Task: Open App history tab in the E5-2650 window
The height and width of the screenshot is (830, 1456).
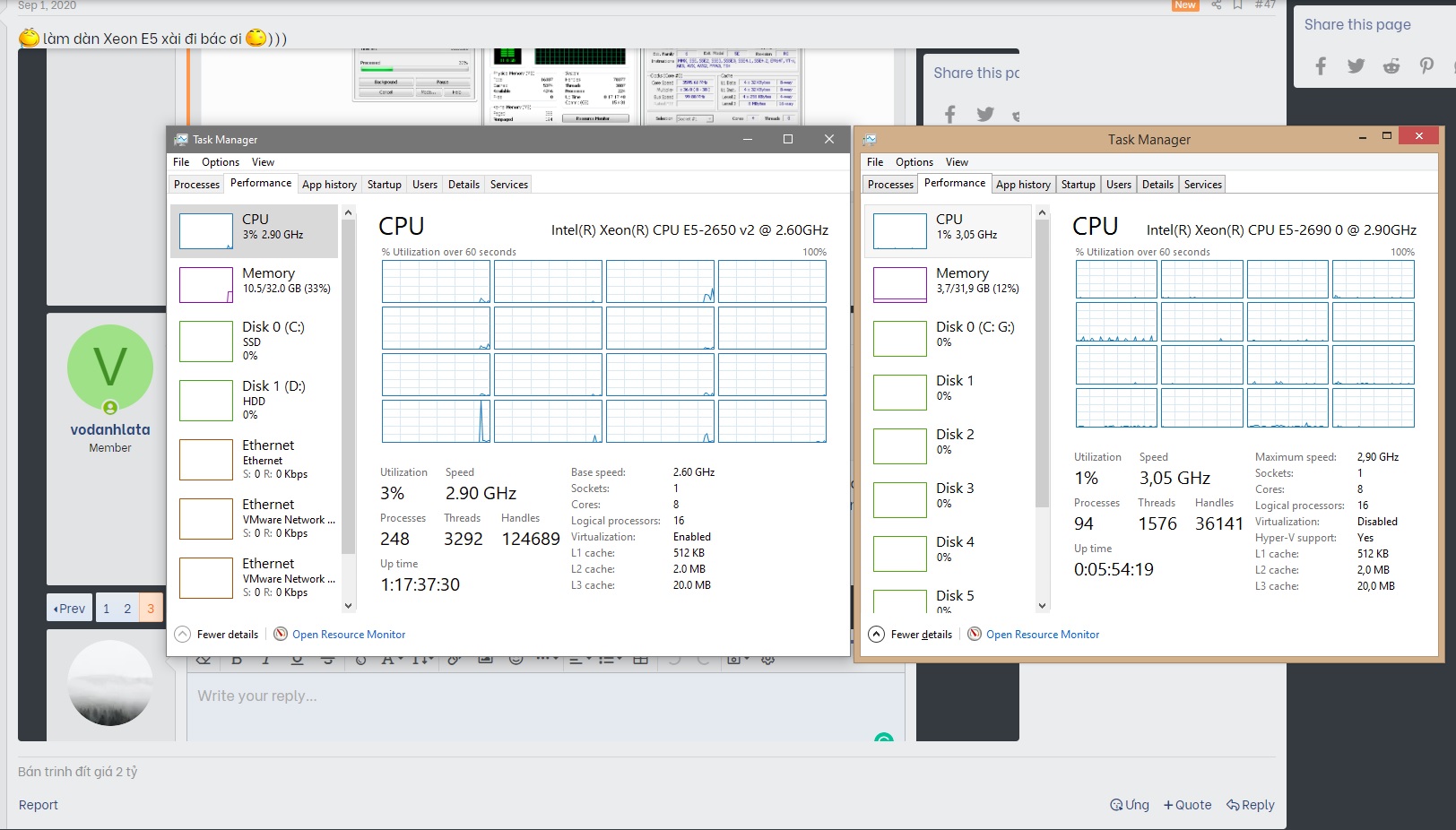Action: 329,185
